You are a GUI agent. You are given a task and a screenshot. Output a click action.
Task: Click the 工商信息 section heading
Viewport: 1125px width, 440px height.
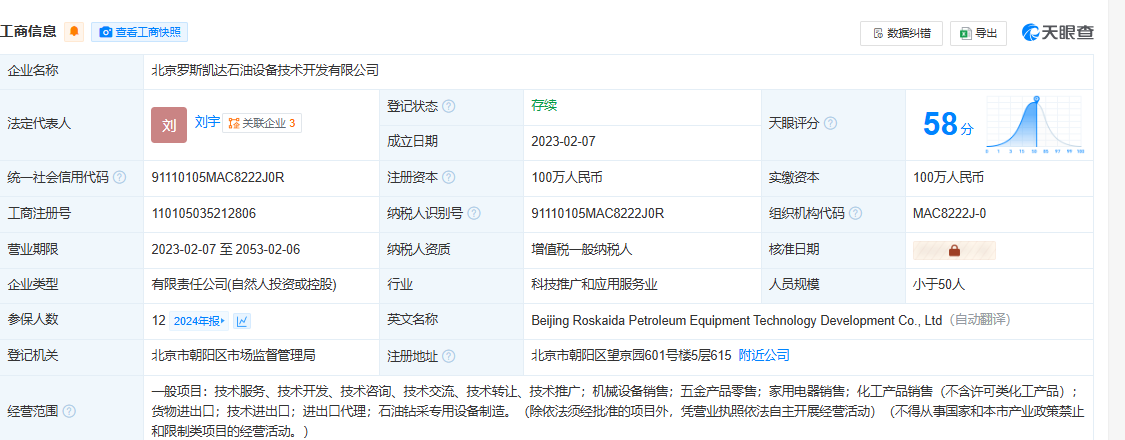pos(28,32)
